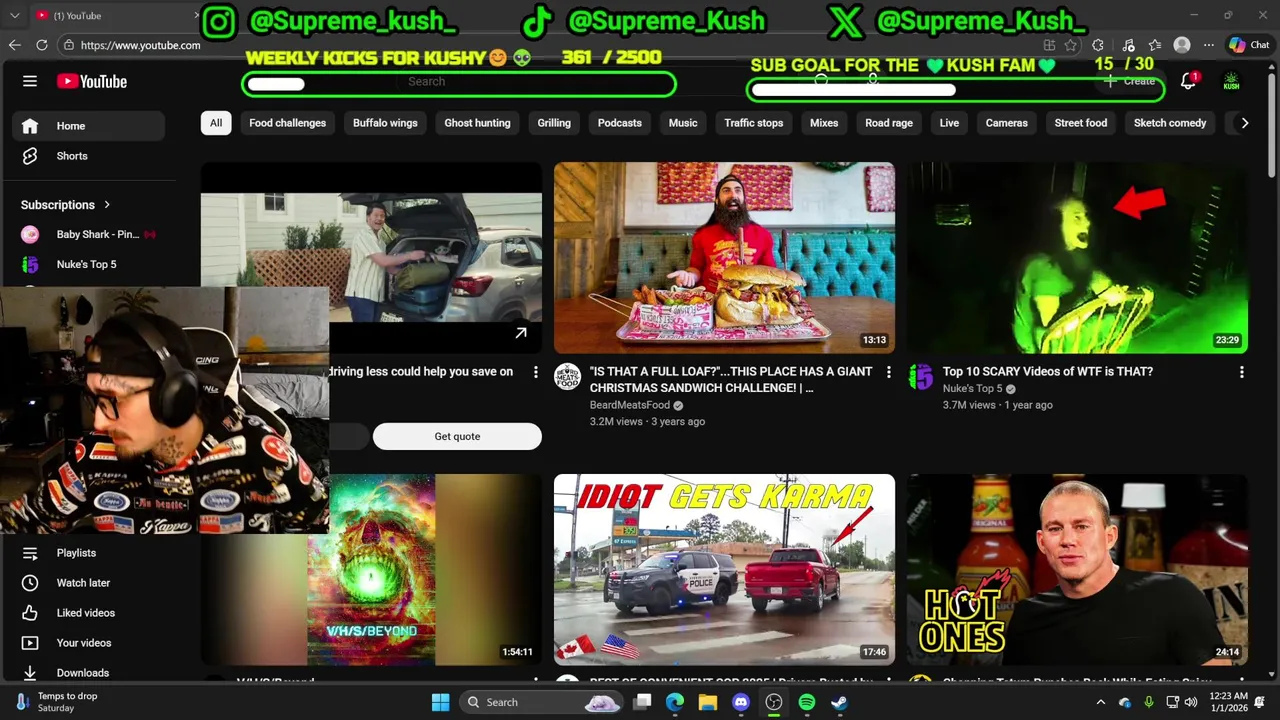Open the GIANT CHRISTMAS SANDWICH CHALLENGE title

click(731, 379)
